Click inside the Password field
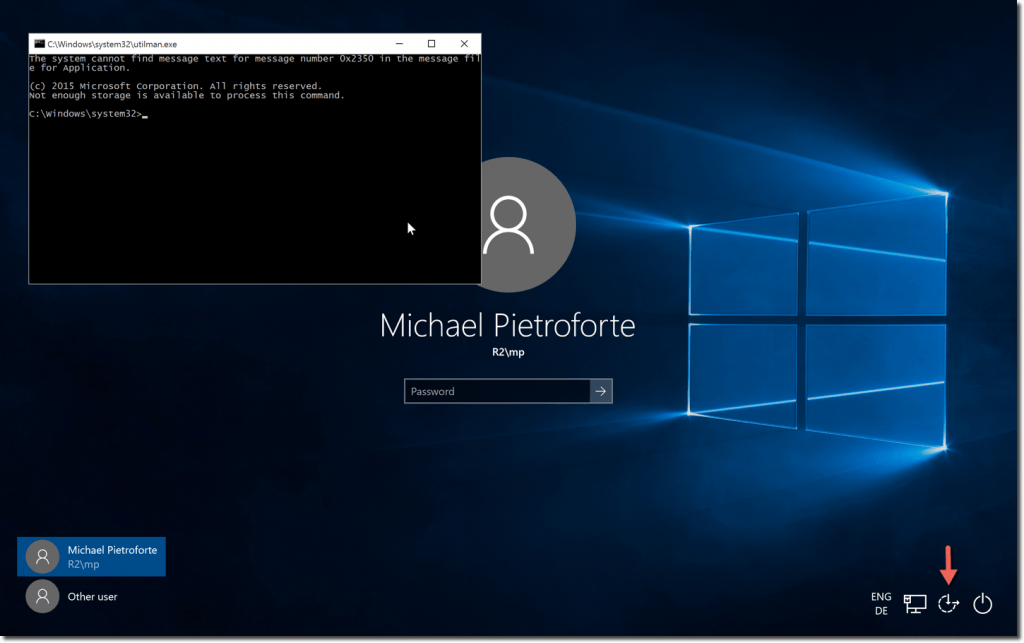 tap(496, 391)
